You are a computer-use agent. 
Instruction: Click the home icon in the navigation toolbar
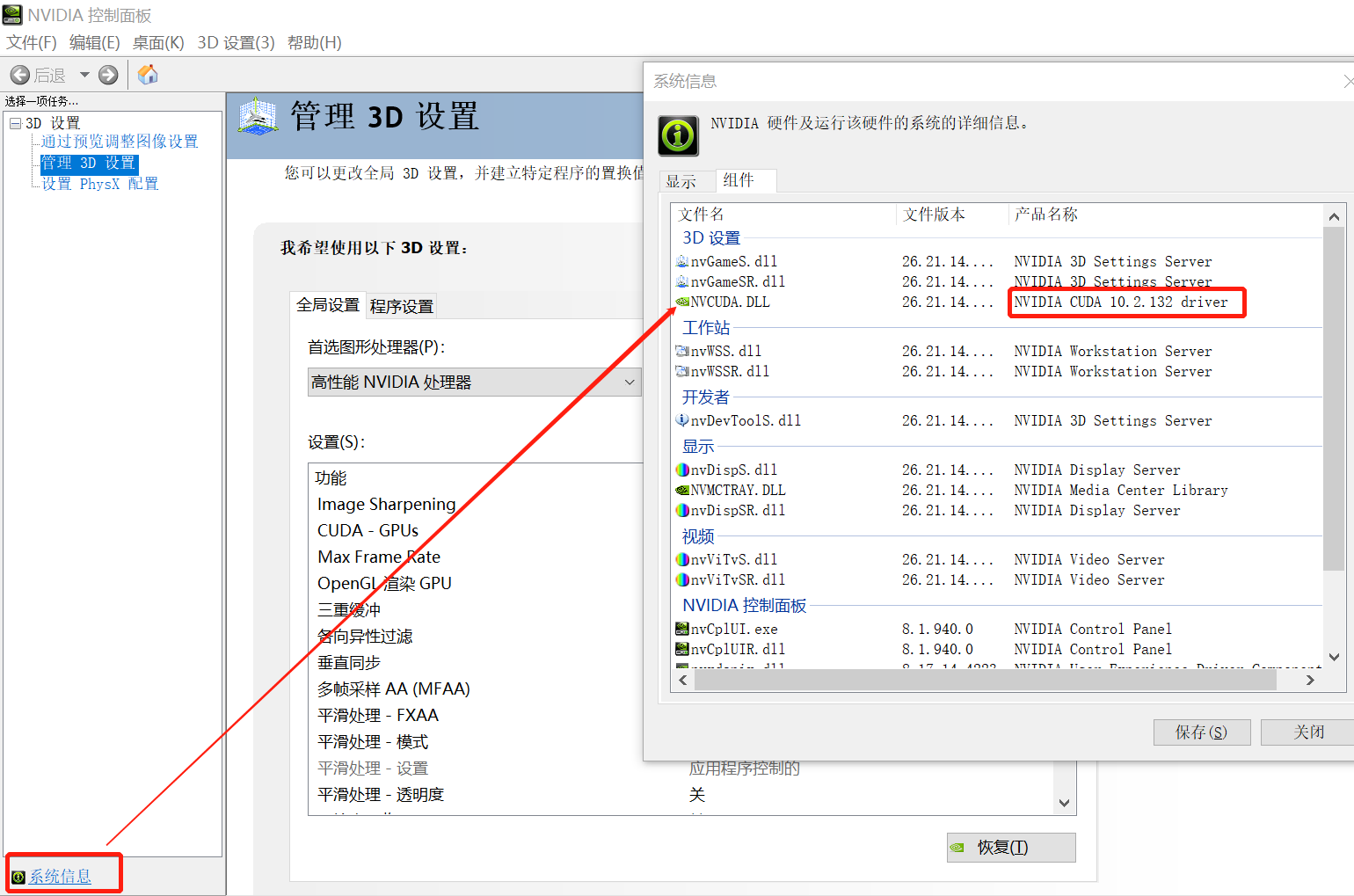click(x=147, y=74)
